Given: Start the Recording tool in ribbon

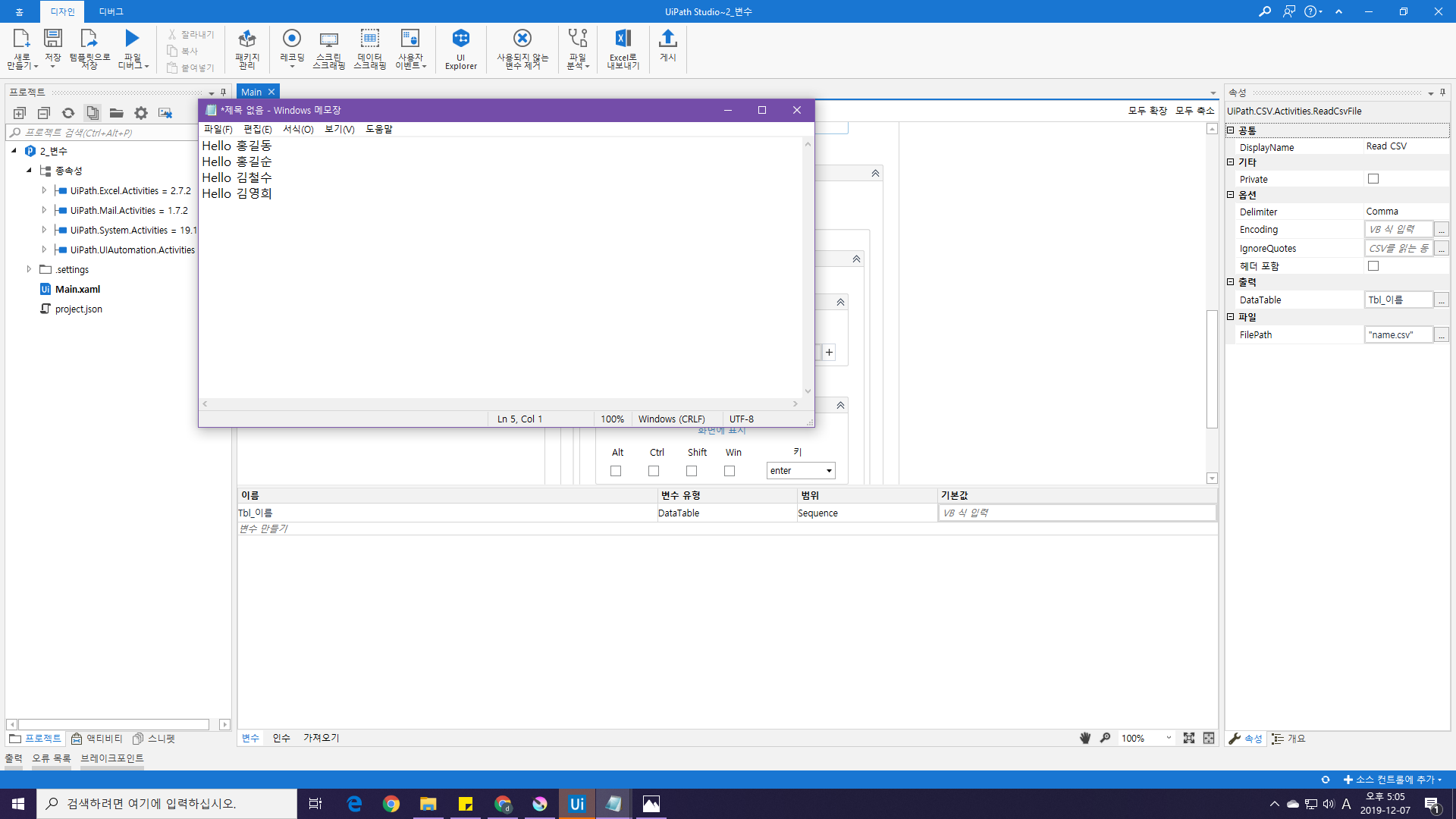Looking at the screenshot, I should [292, 39].
